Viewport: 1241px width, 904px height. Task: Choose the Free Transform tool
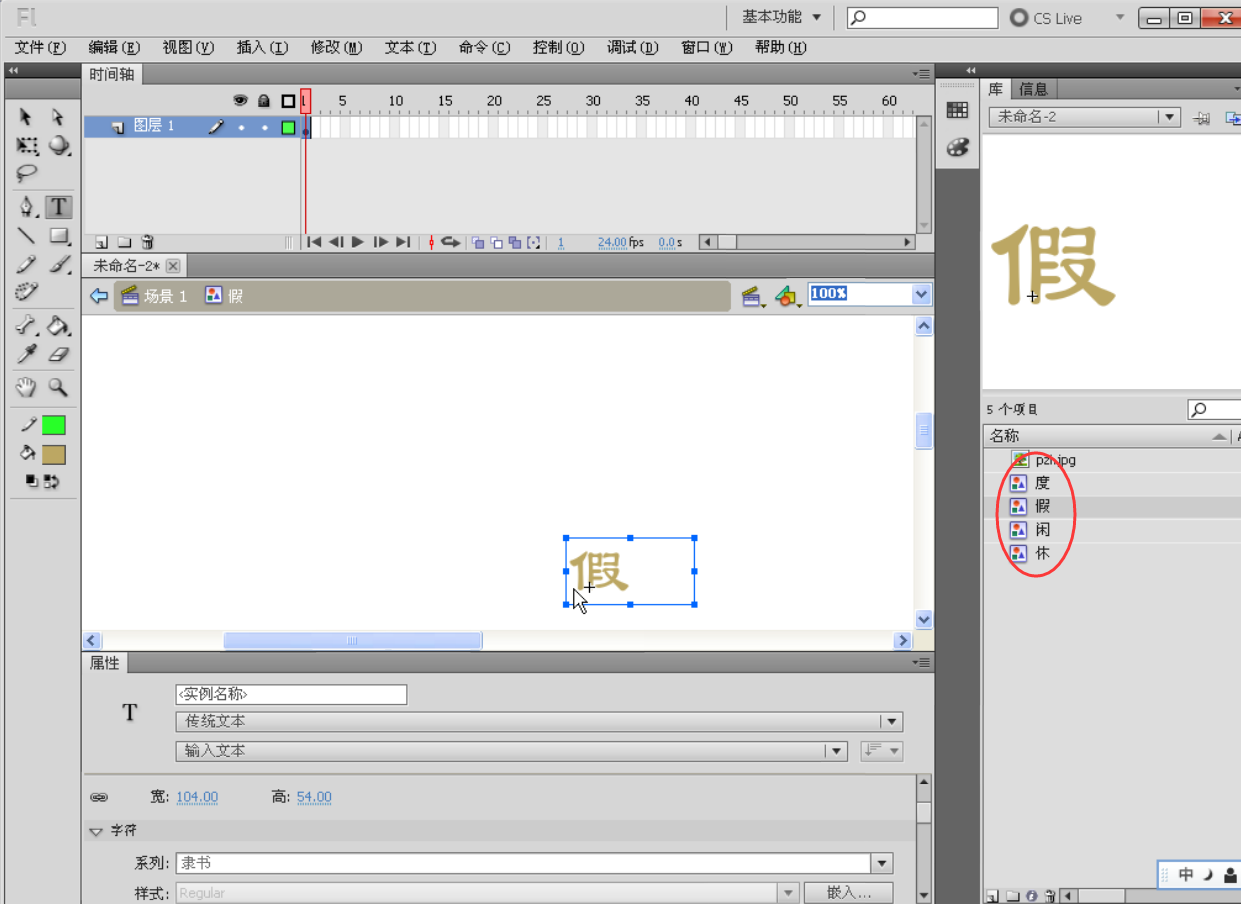pyautogui.click(x=27, y=146)
